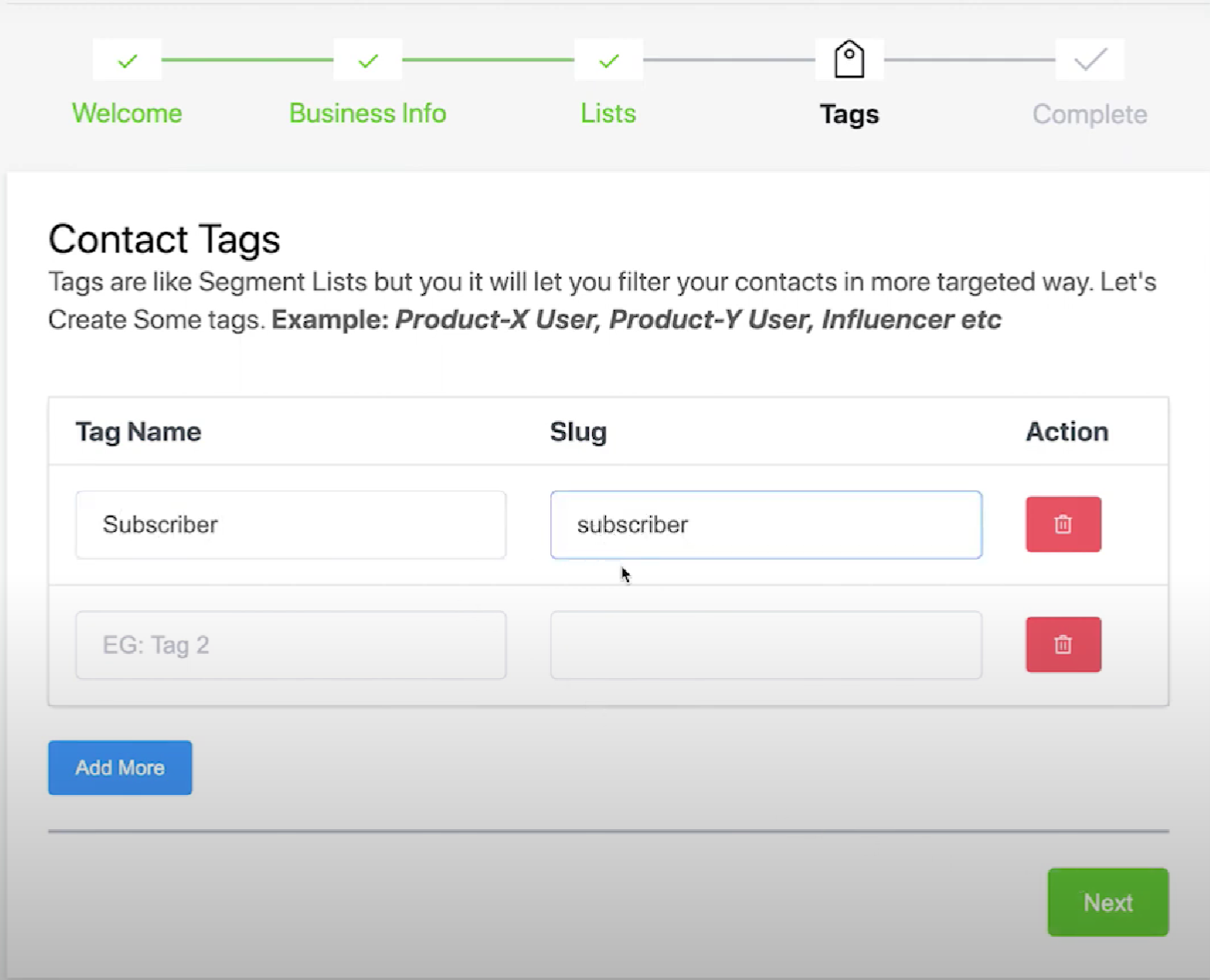The width and height of the screenshot is (1210, 980).
Task: Focus the empty second slug field
Action: click(765, 645)
